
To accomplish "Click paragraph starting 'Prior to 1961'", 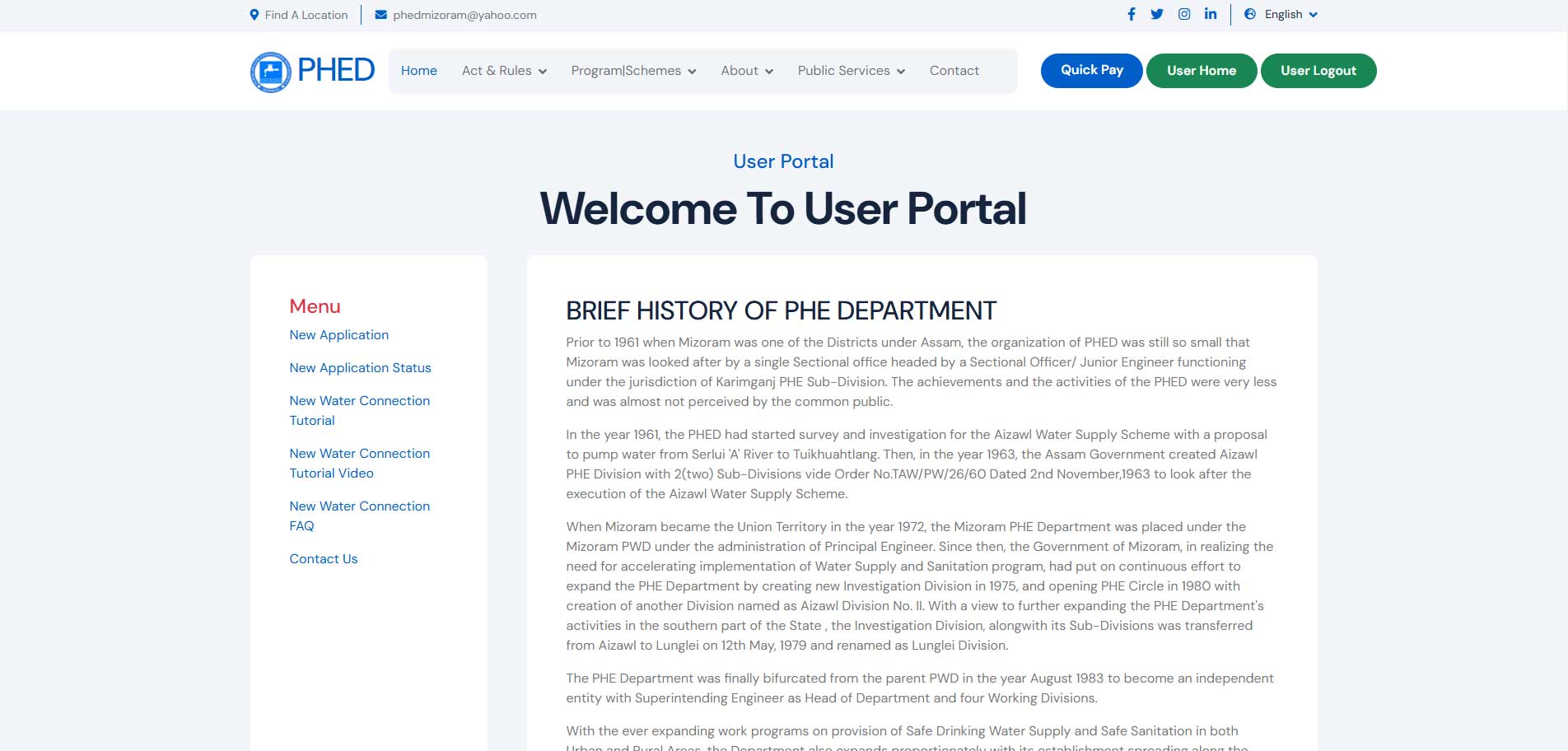I will [x=922, y=372].
